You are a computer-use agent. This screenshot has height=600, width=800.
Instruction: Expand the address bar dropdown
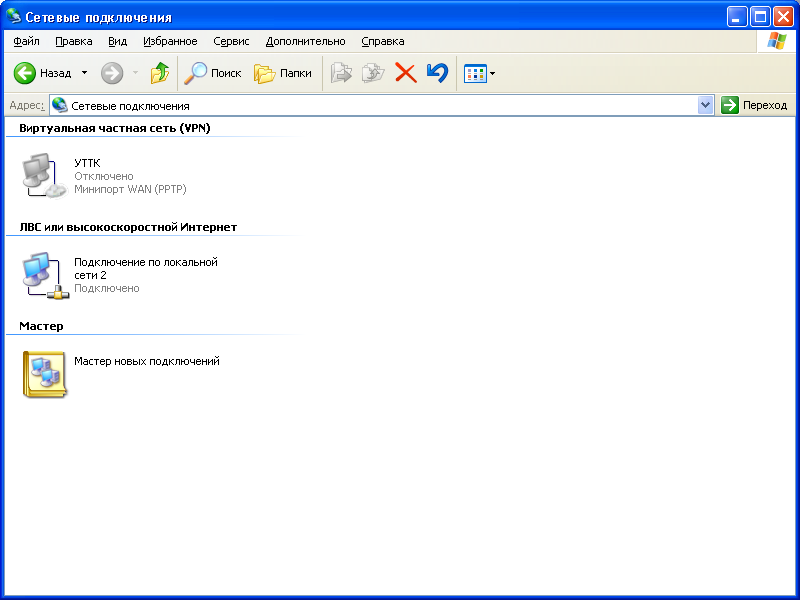(705, 106)
